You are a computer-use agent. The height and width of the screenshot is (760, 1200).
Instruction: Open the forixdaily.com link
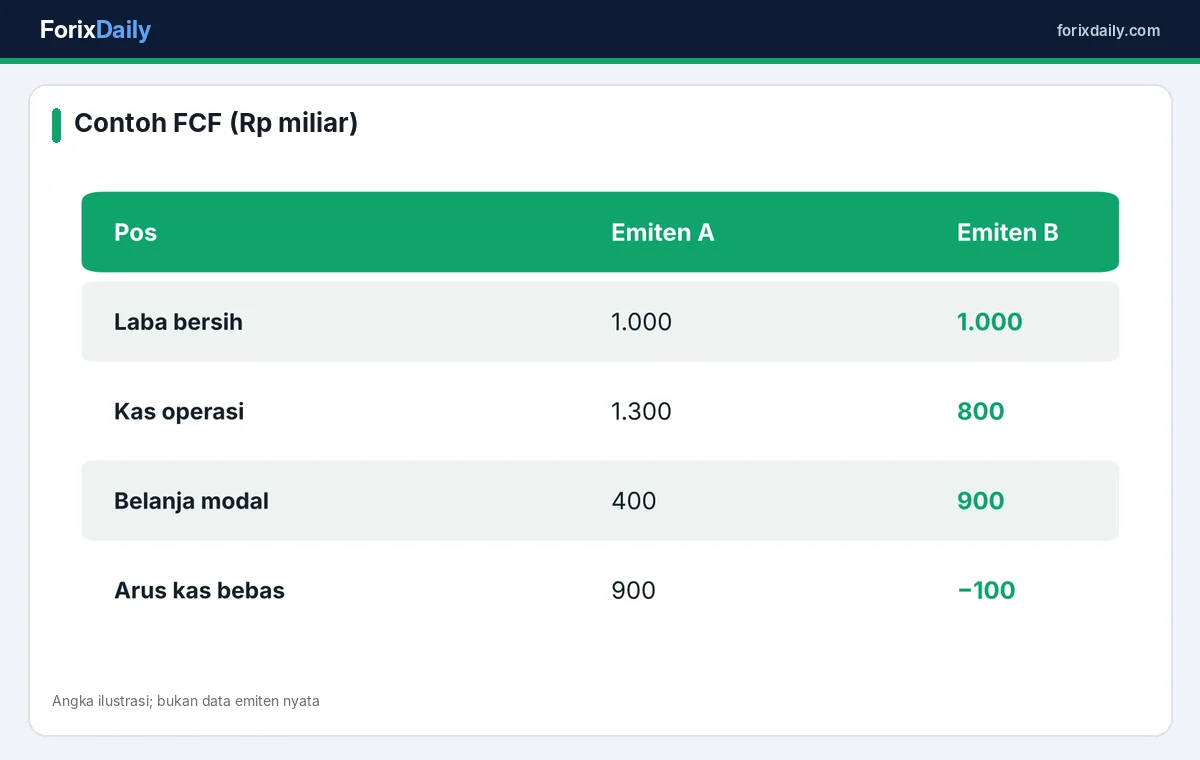tap(1108, 30)
